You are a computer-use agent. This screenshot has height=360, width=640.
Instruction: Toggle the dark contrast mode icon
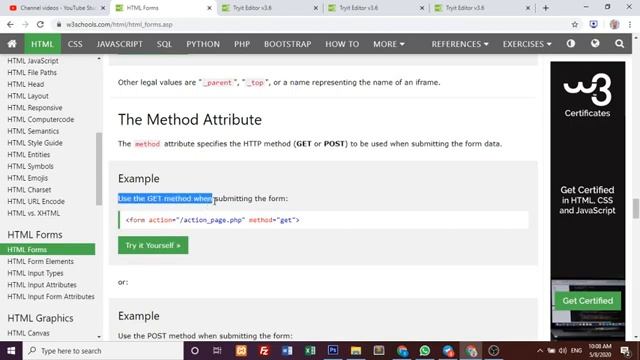[571, 43]
